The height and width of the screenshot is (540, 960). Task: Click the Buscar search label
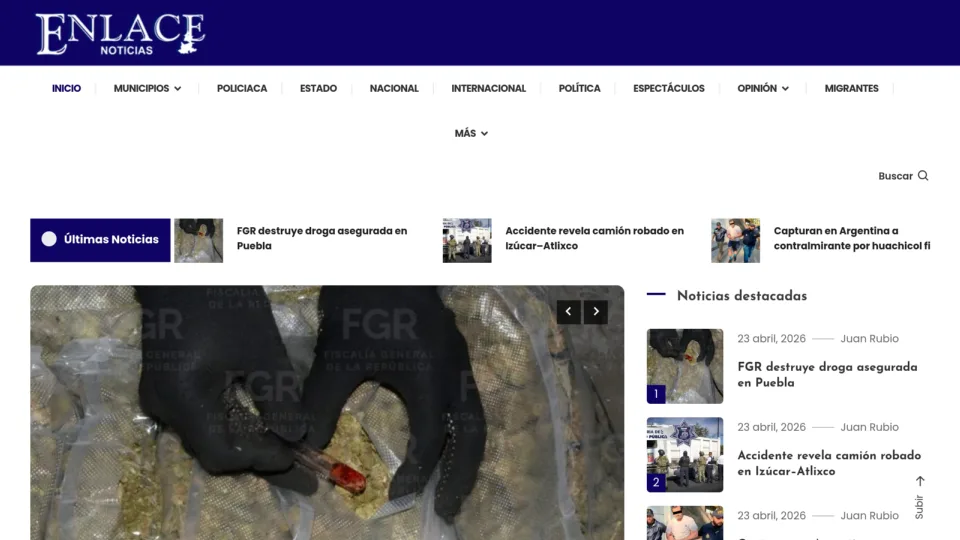click(895, 176)
